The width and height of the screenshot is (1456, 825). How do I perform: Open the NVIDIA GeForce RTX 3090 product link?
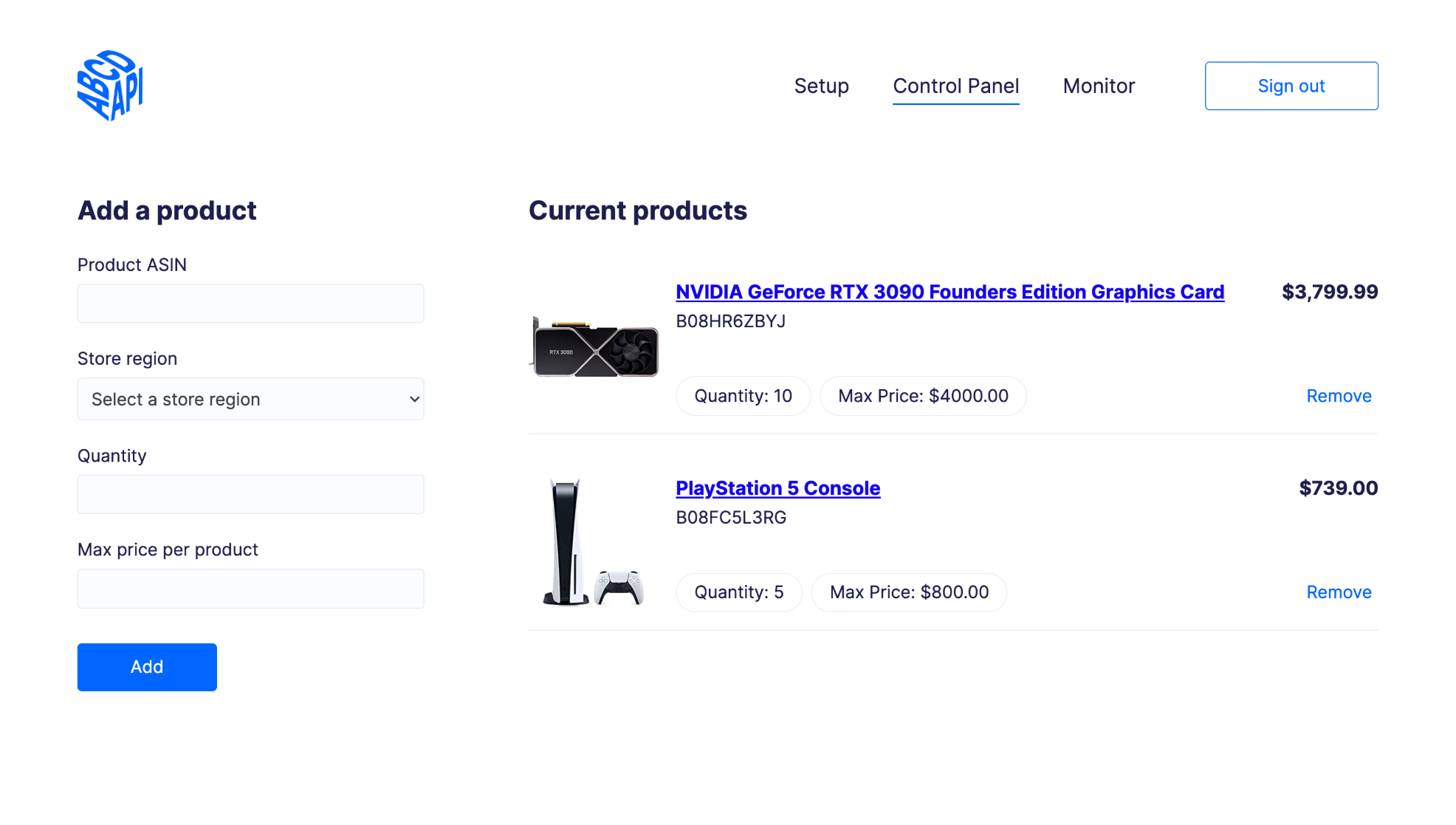tap(950, 292)
